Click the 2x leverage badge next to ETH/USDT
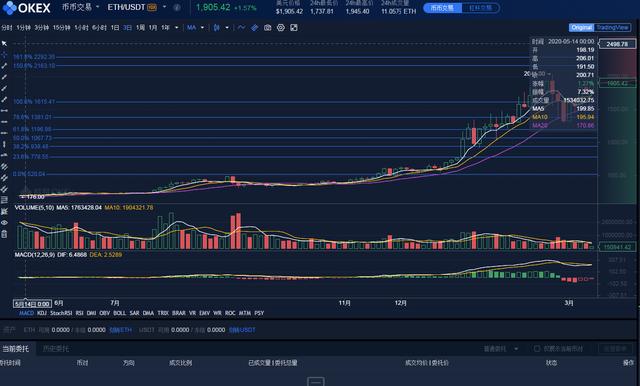 (x=152, y=7)
